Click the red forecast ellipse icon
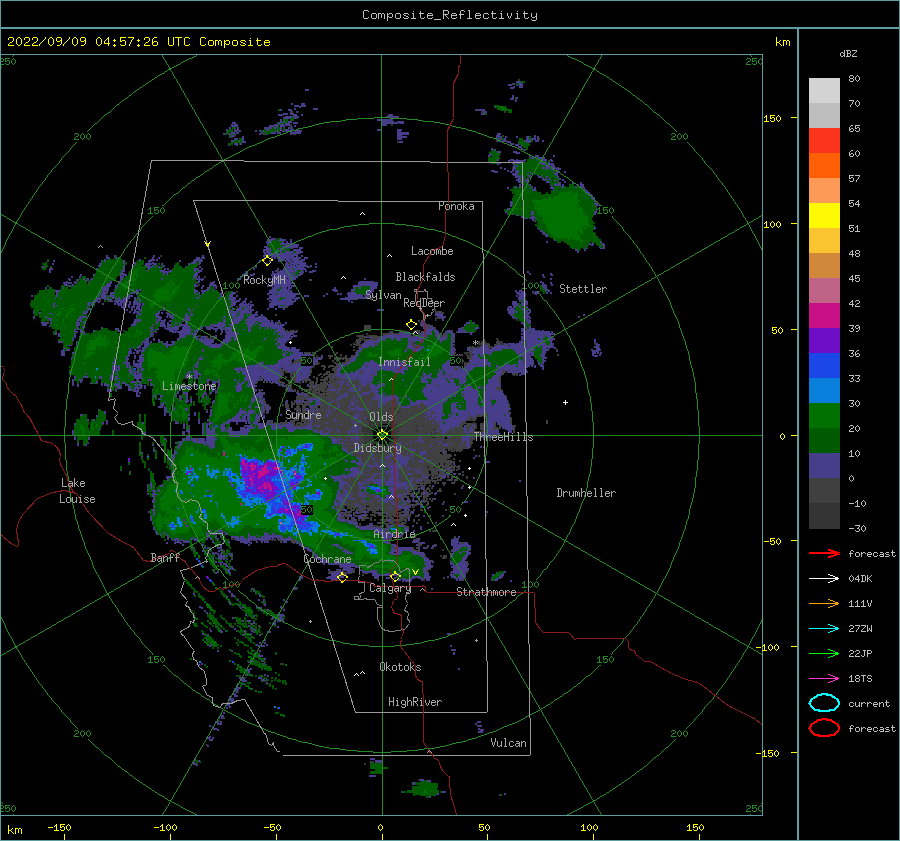This screenshot has width=900, height=841. point(824,728)
